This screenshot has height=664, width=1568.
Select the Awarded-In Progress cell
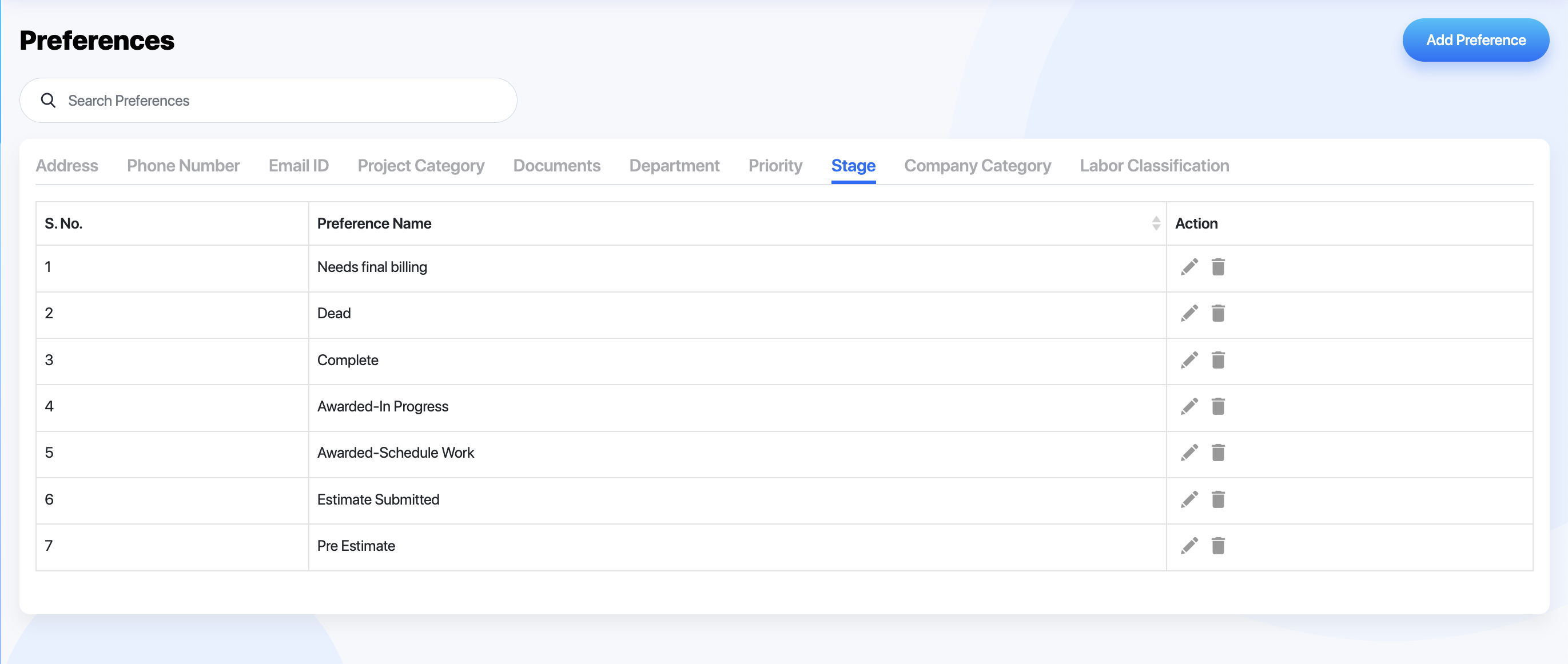[737, 407]
